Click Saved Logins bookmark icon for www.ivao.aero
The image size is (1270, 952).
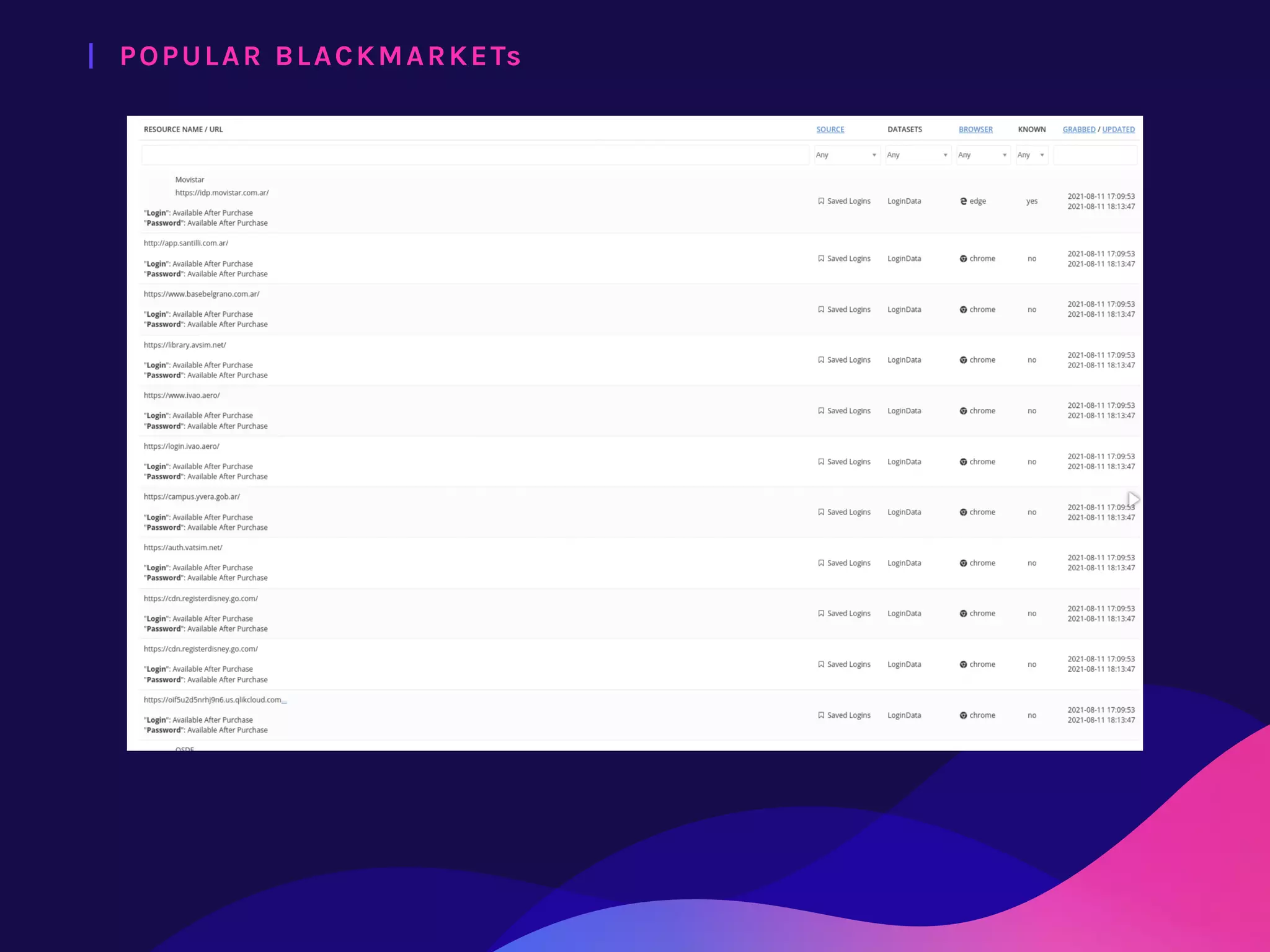click(x=821, y=411)
